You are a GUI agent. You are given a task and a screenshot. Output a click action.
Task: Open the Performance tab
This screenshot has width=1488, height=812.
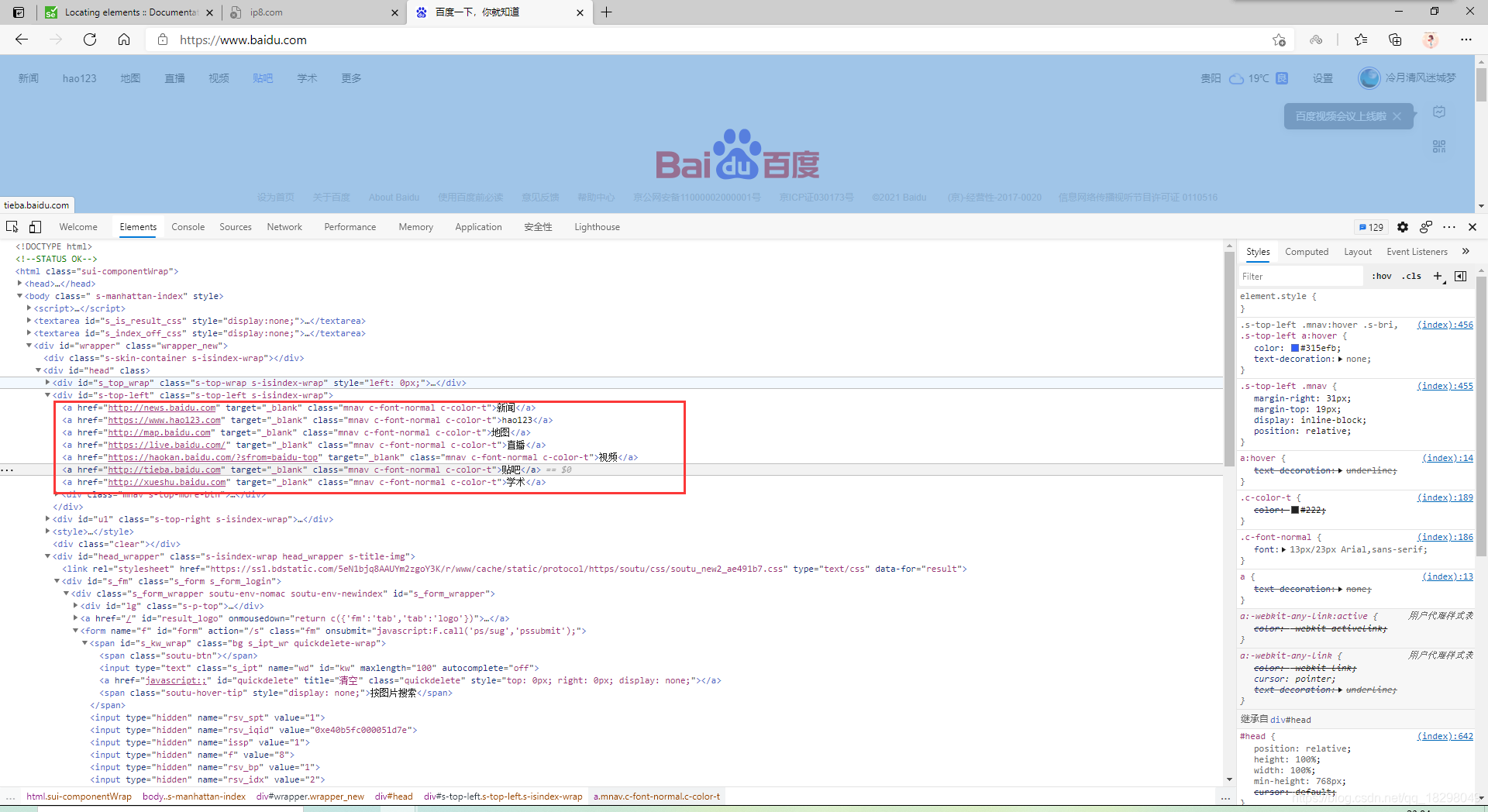coord(350,227)
